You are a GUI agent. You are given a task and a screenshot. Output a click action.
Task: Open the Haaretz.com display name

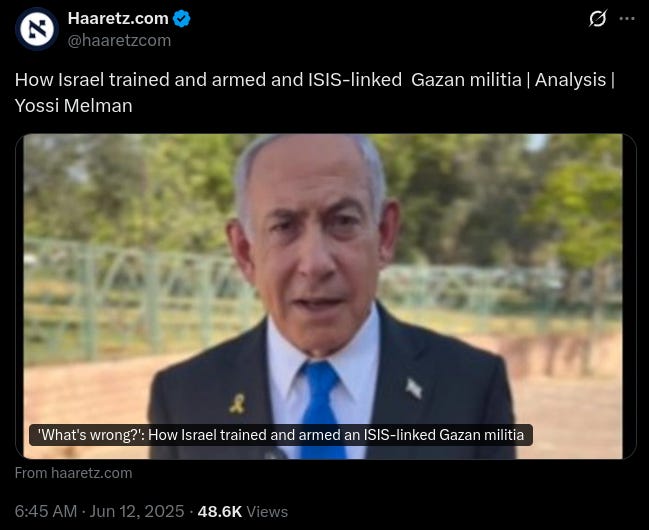coord(118,18)
